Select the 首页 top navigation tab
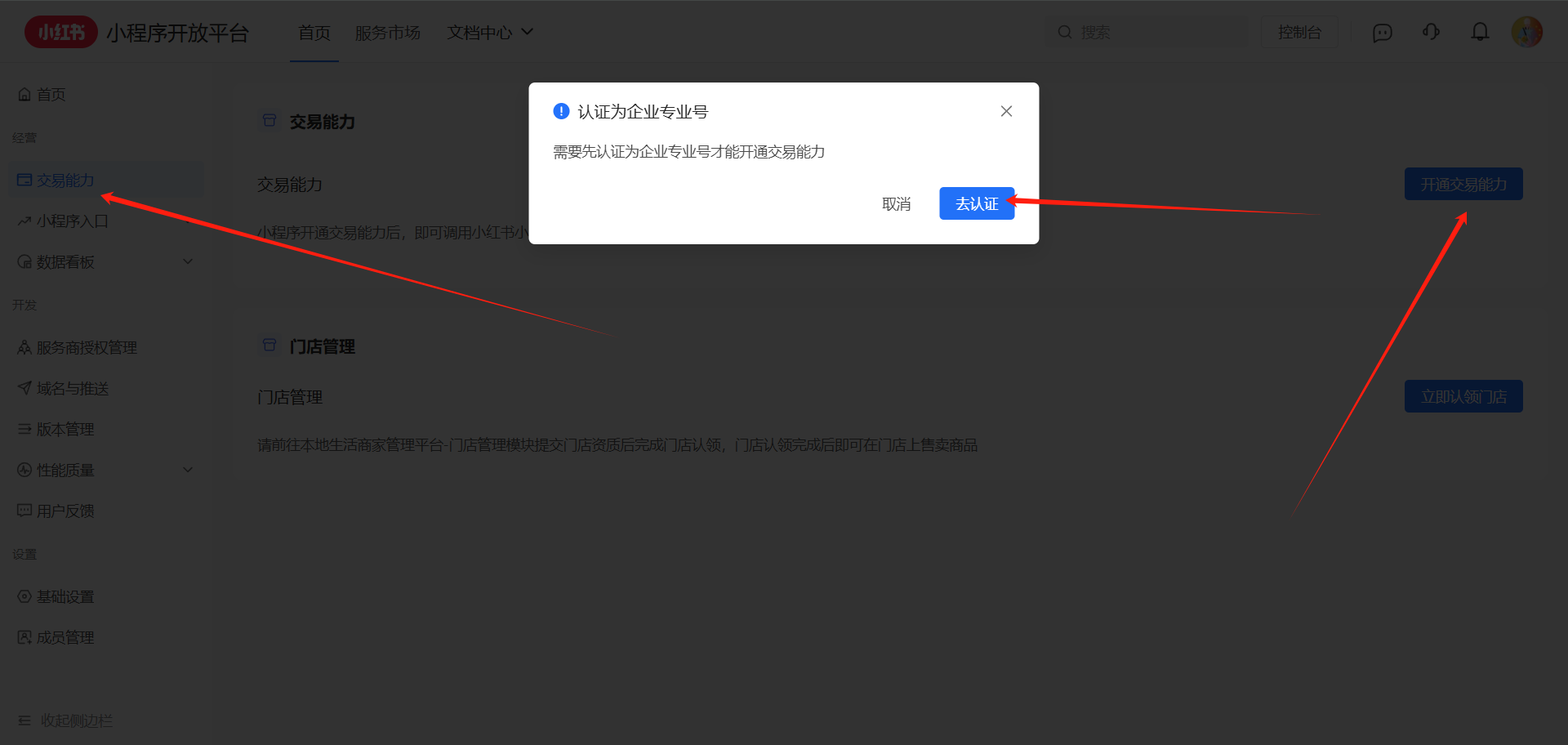The height and width of the screenshot is (745, 1568). click(314, 33)
